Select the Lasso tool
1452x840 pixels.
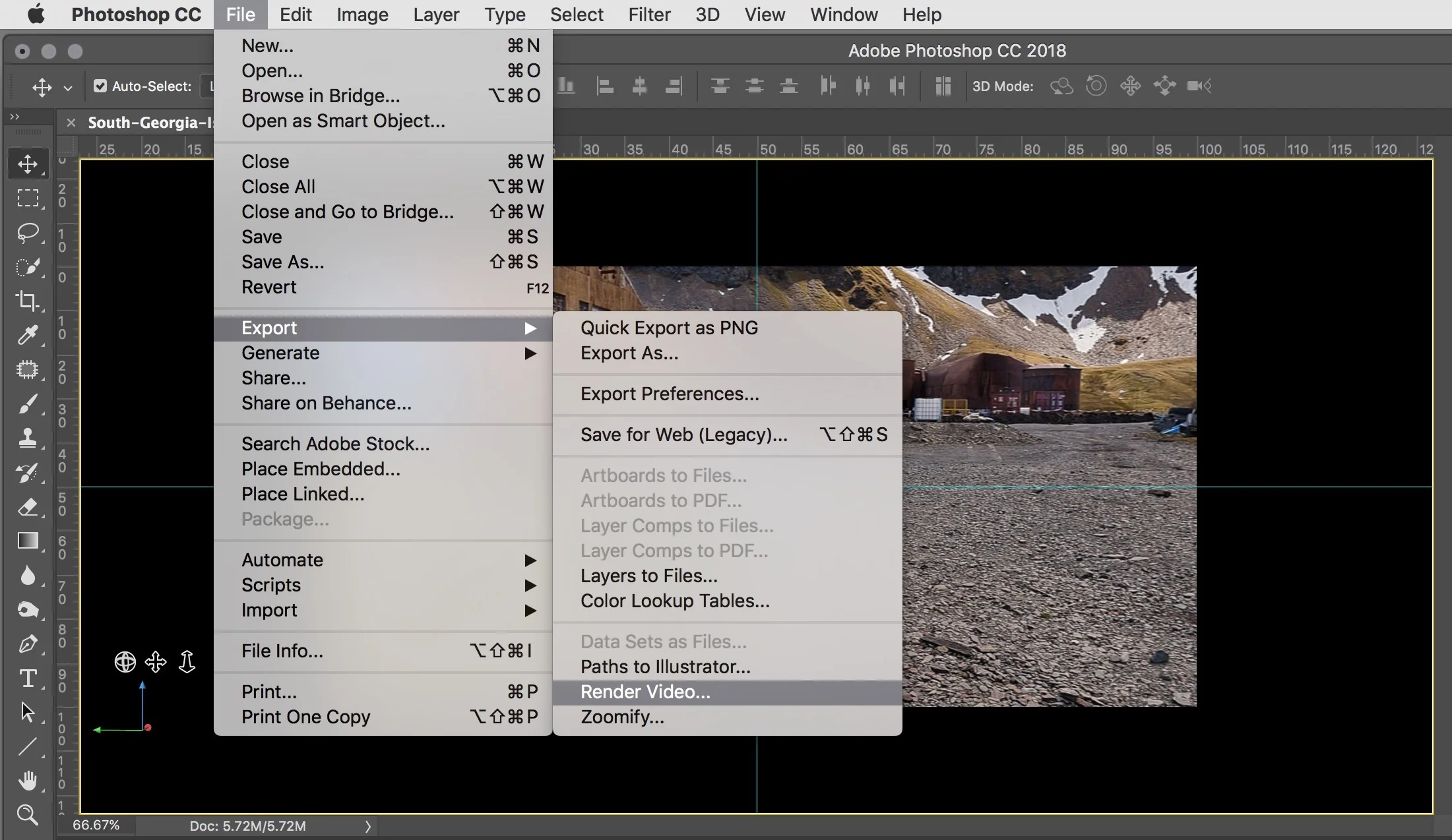(x=28, y=233)
